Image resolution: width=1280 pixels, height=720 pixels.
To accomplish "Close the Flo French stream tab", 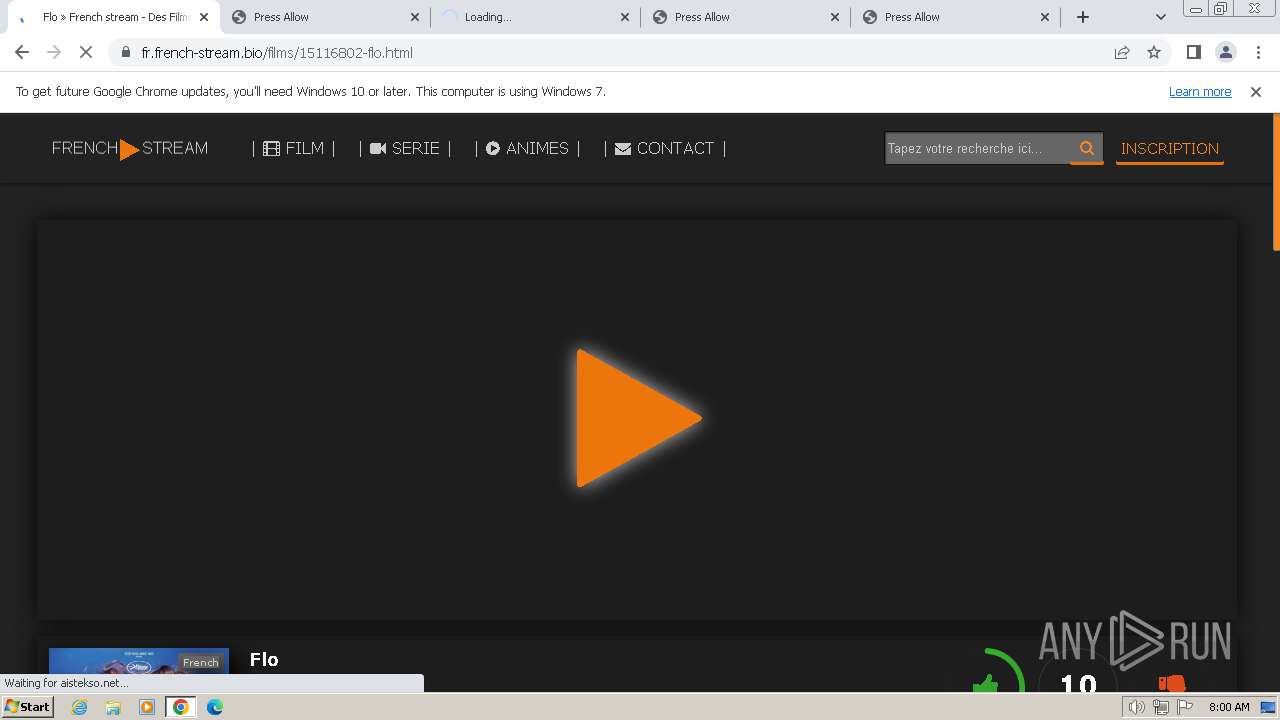I will [x=205, y=17].
